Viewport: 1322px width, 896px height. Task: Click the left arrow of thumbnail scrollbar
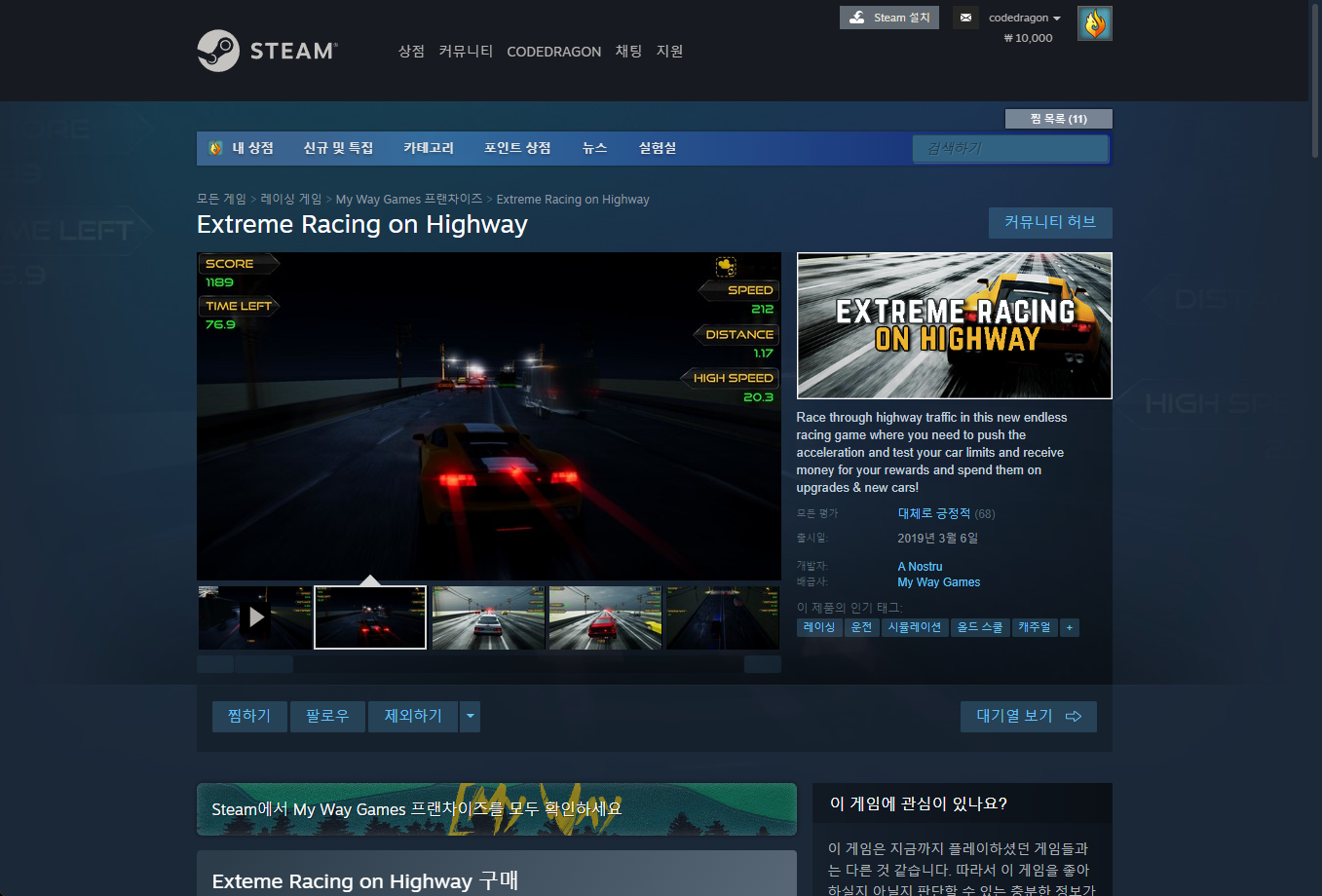(x=215, y=664)
